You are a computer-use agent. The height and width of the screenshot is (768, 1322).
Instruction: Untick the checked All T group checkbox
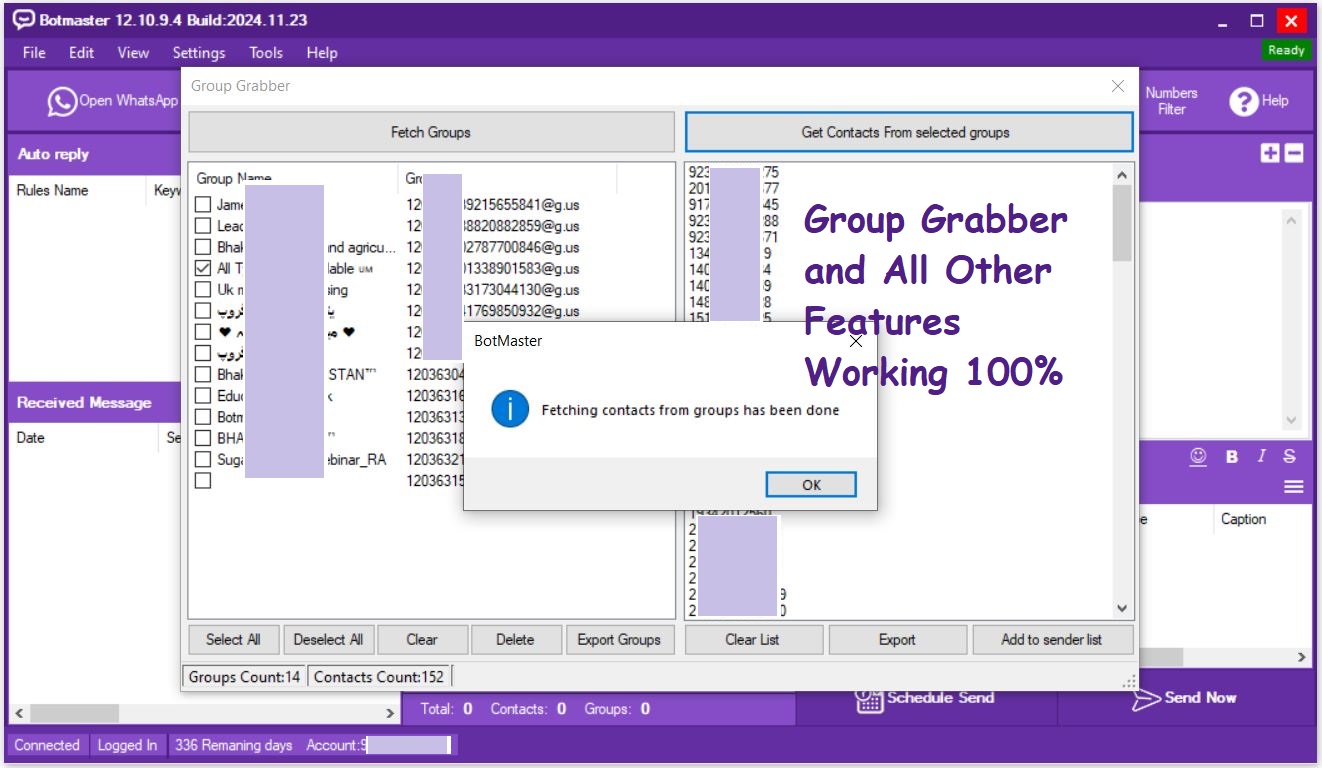[x=203, y=268]
